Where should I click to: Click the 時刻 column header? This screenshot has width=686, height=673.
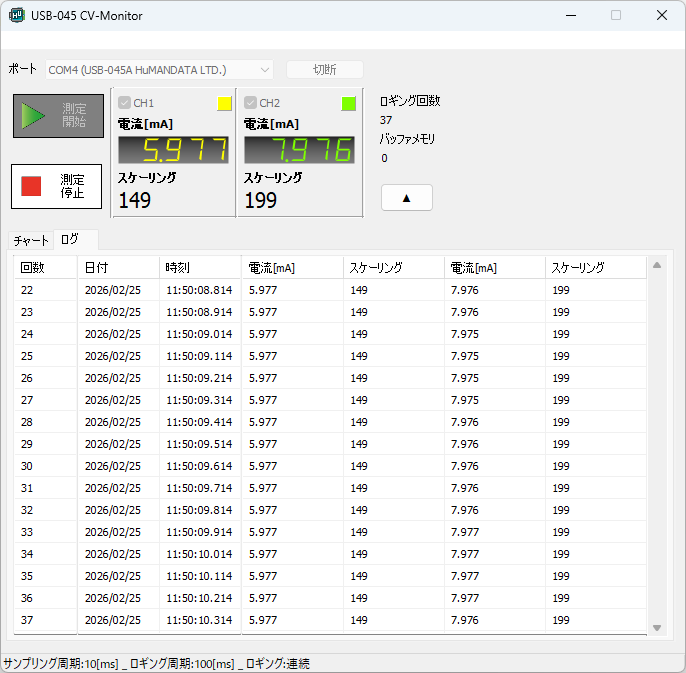(200, 268)
